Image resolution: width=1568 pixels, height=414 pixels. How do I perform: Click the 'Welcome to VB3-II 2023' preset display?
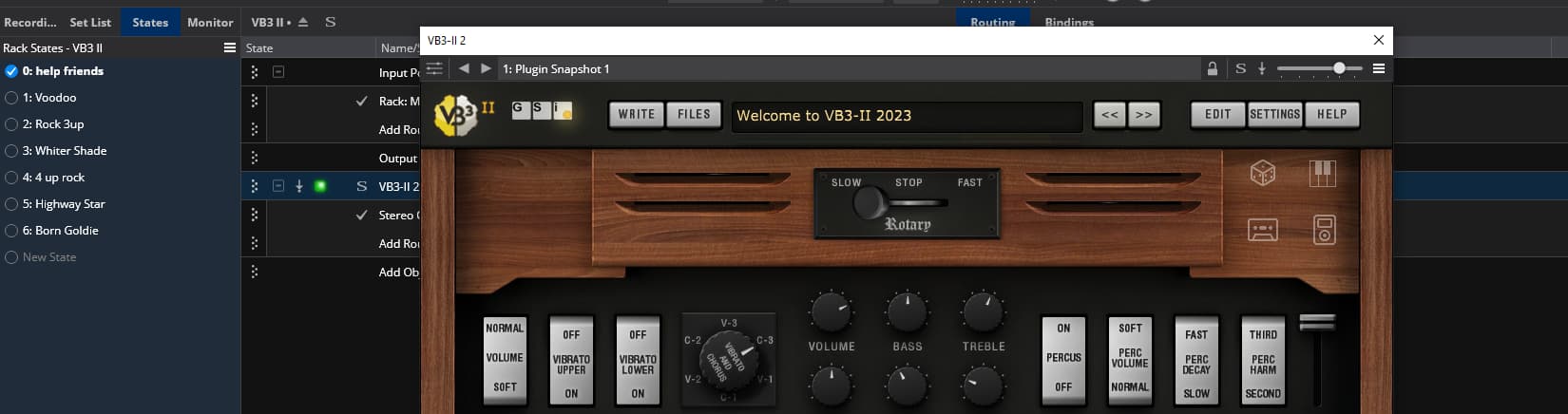point(907,116)
